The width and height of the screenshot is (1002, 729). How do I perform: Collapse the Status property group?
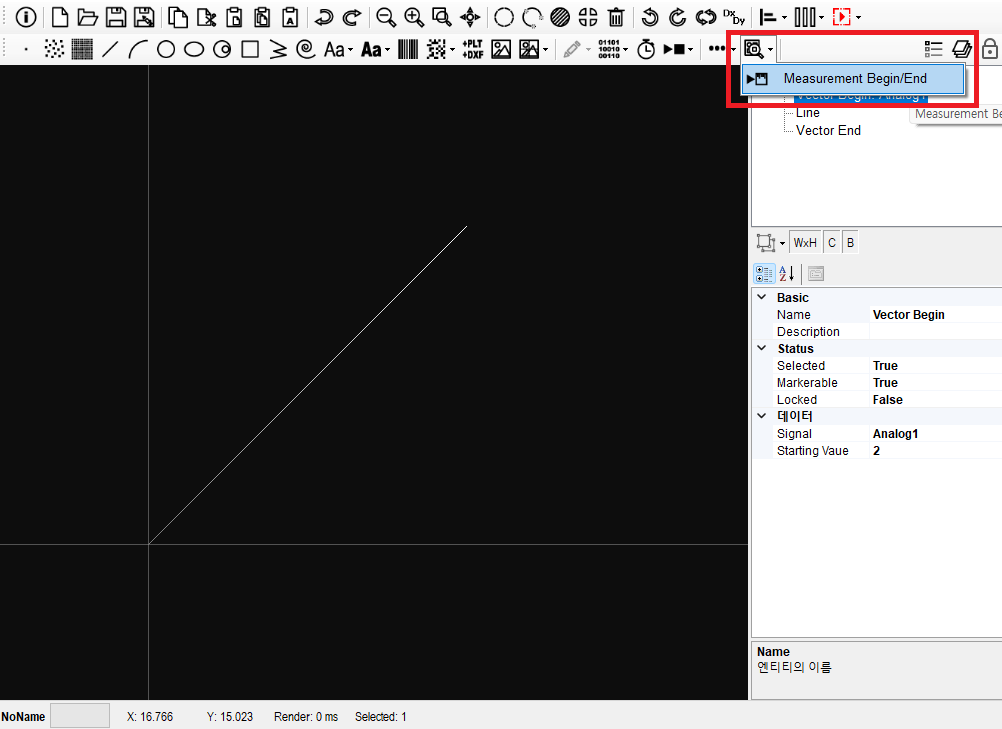(x=762, y=348)
